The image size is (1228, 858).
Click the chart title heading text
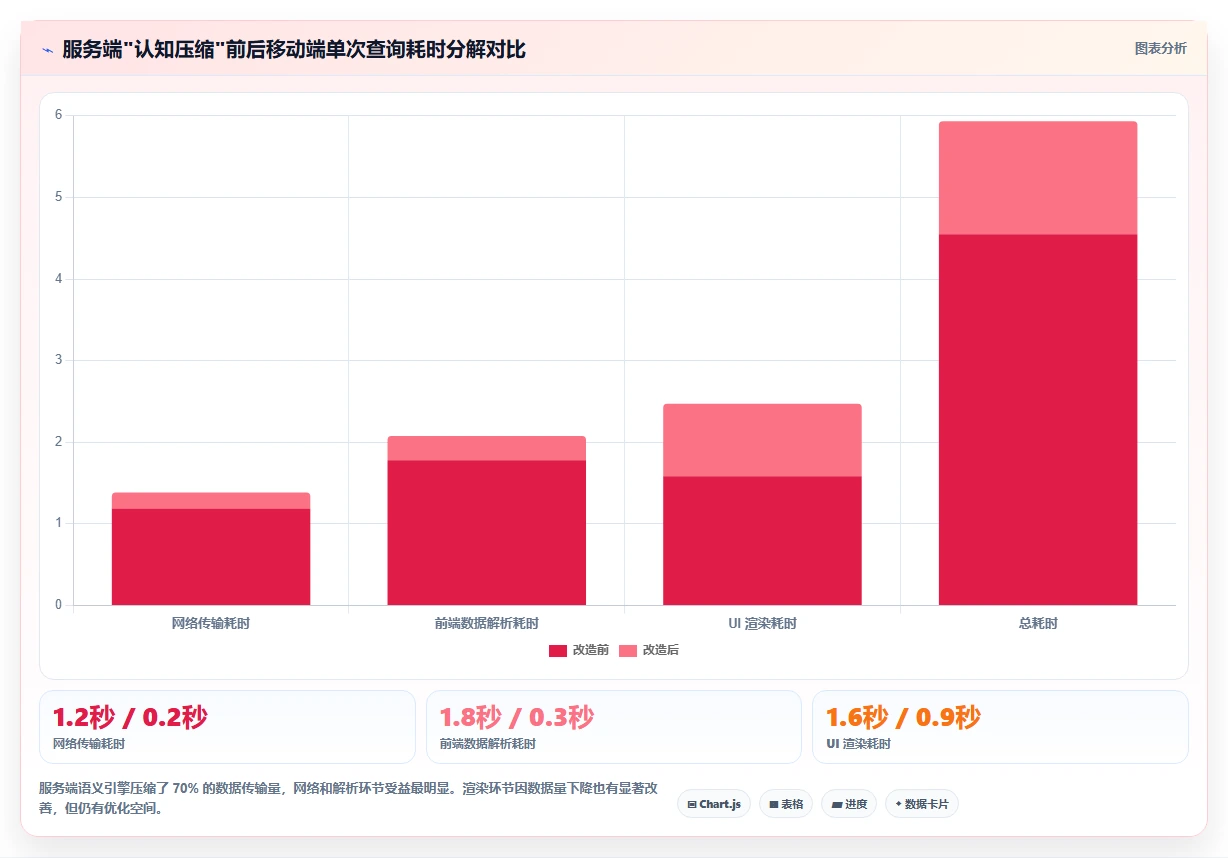(293, 49)
